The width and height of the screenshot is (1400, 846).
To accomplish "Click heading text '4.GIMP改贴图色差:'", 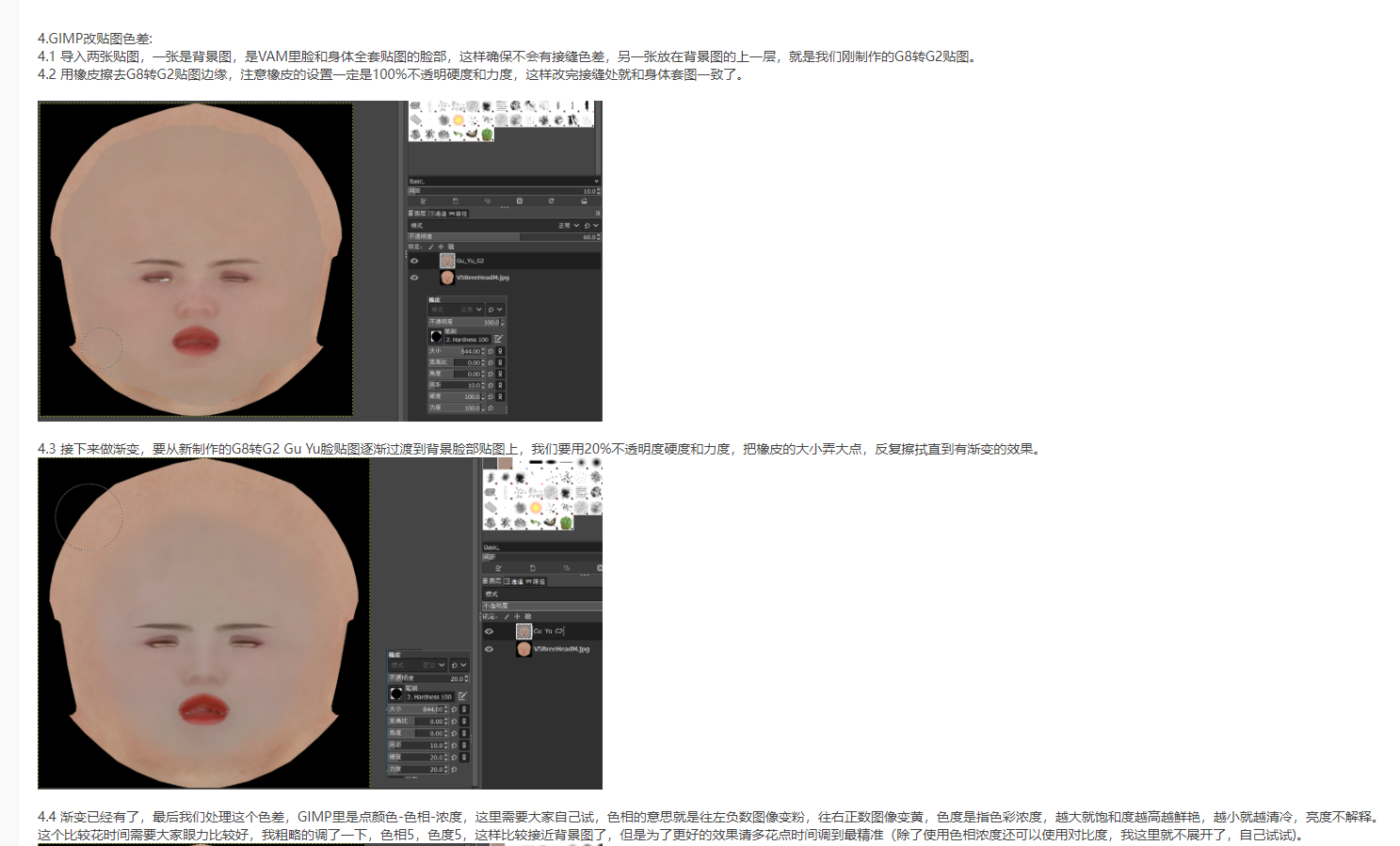I will pos(95,39).
